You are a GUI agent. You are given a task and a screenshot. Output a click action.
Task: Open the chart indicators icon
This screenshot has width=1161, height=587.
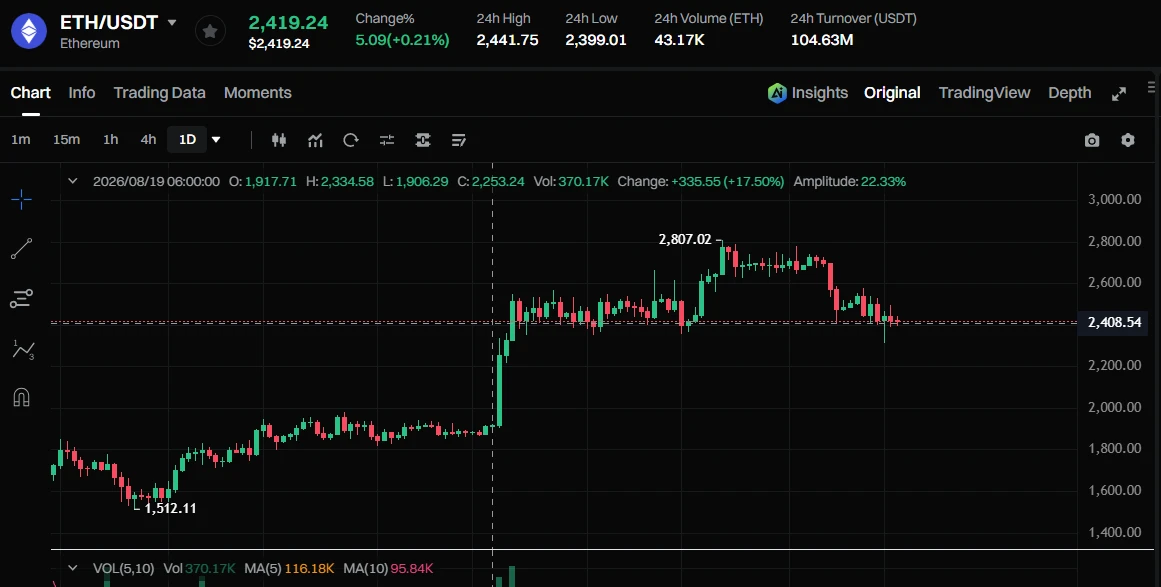pyautogui.click(x=315, y=140)
